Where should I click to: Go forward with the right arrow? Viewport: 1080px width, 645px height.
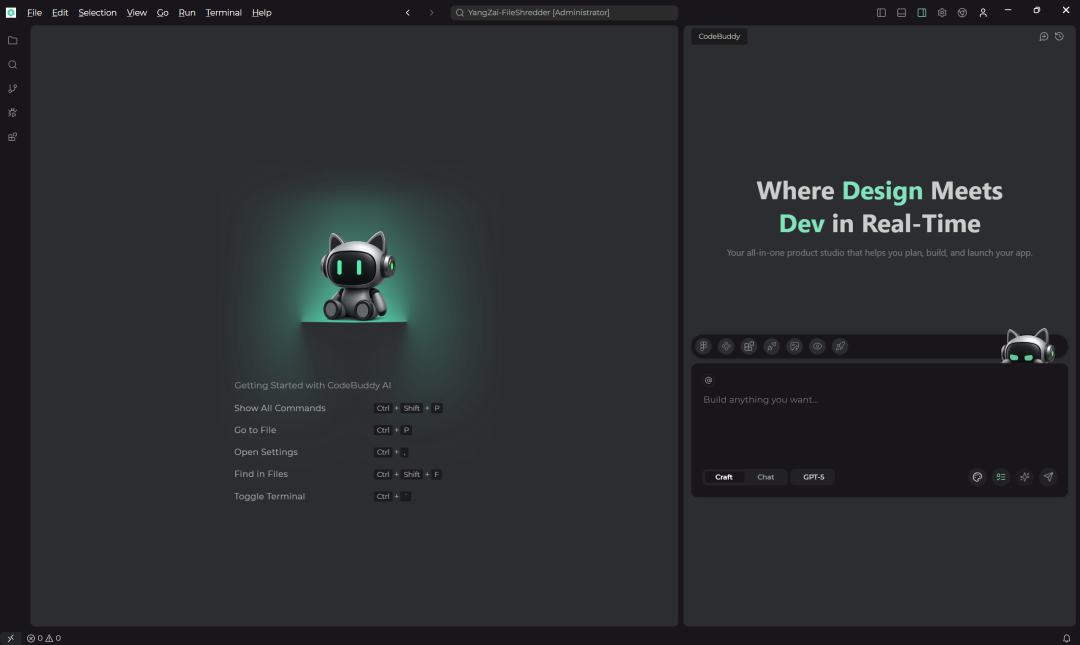click(431, 12)
